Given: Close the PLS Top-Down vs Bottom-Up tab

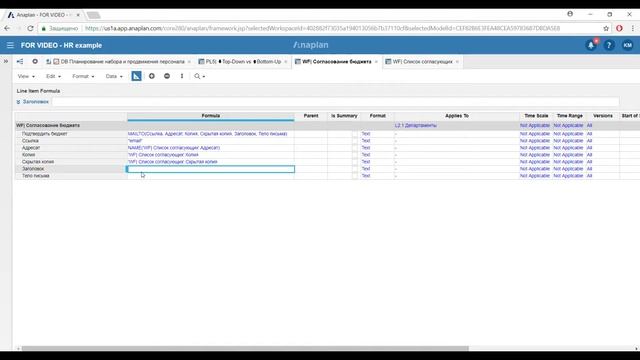Looking at the screenshot, I should (286, 62).
